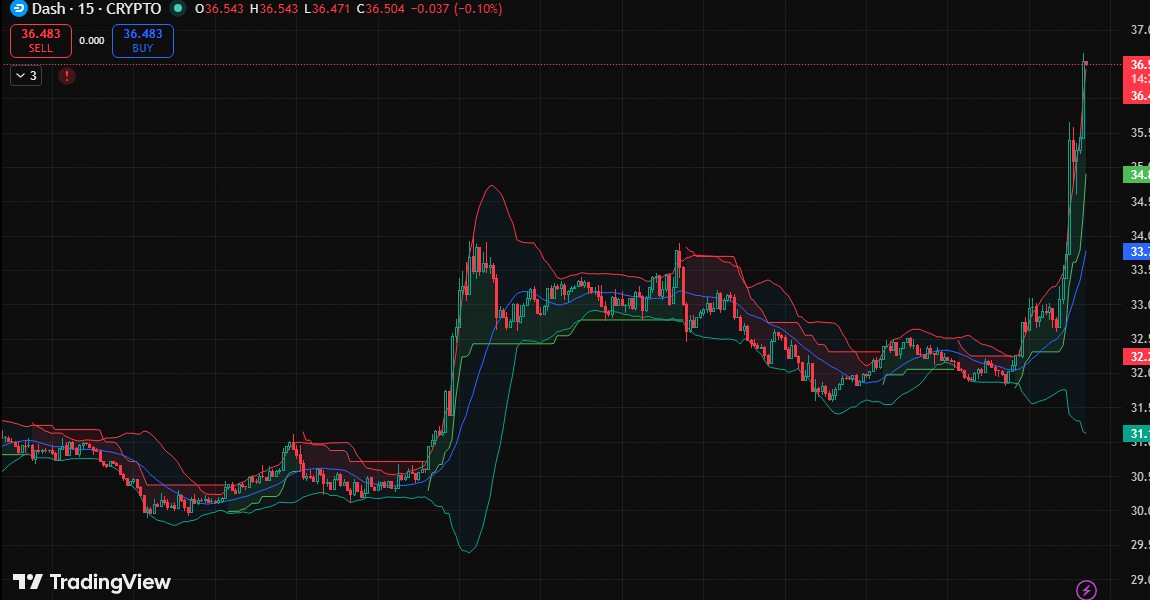Viewport: 1150px width, 600px height.
Task: Click the Dash symbol name in header
Action: pos(49,9)
